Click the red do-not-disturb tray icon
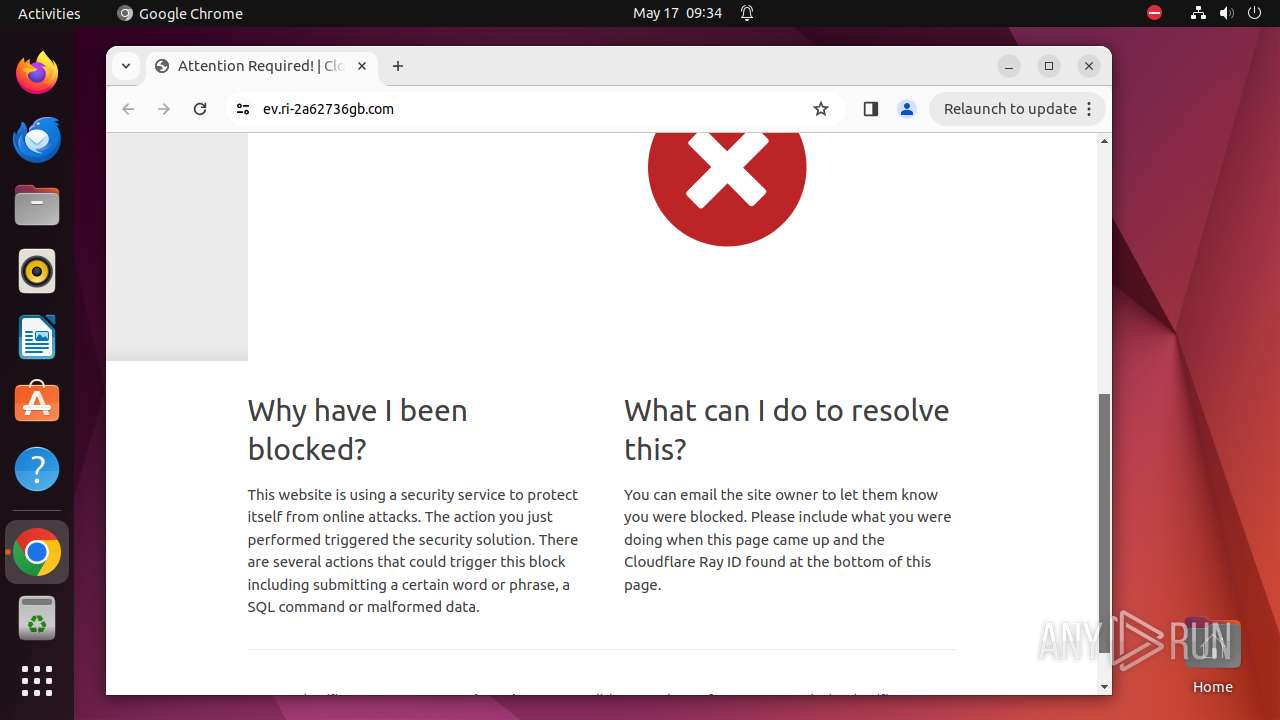 pos(1155,13)
